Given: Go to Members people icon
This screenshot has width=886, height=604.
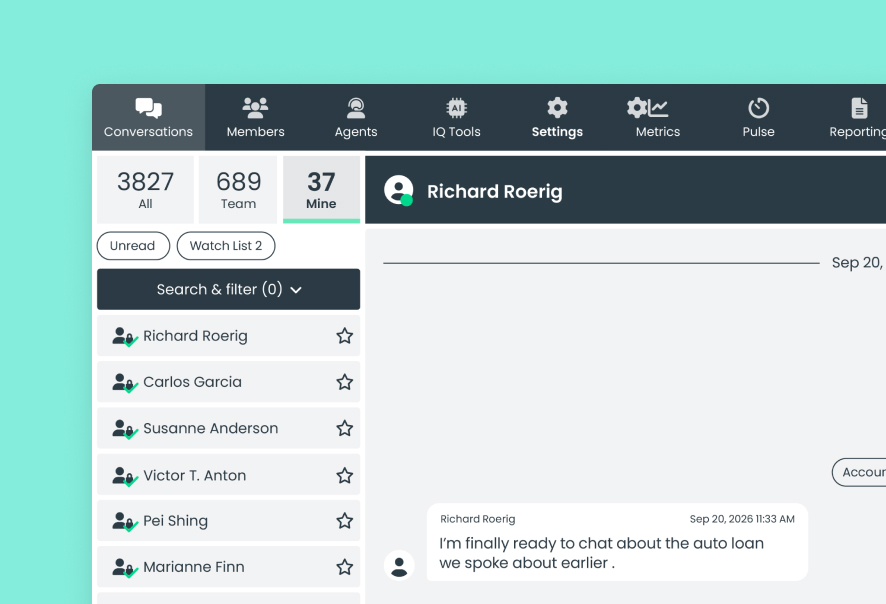Looking at the screenshot, I should click(x=255, y=108).
